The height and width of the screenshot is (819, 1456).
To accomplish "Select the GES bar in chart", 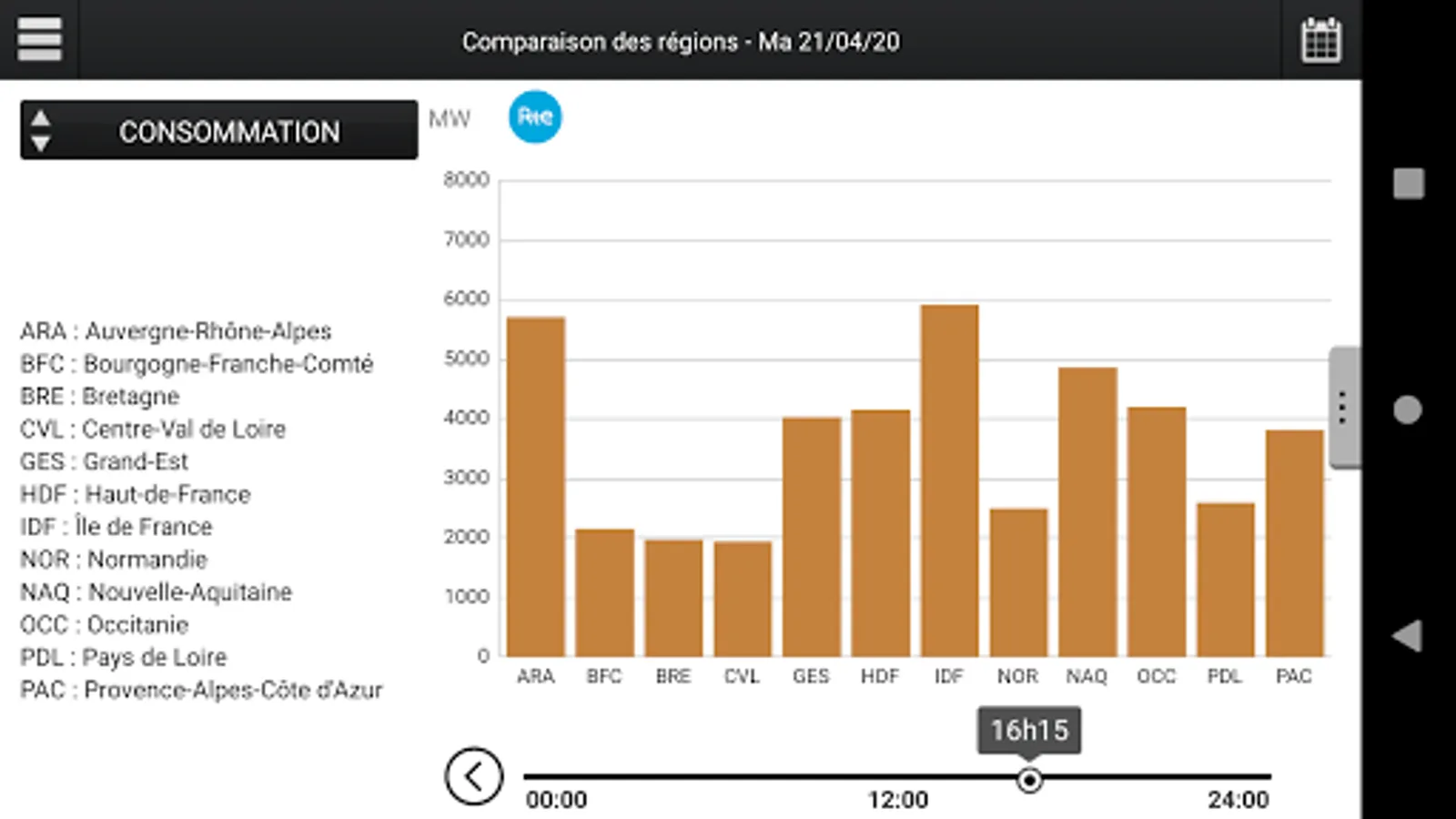I will tap(812, 537).
